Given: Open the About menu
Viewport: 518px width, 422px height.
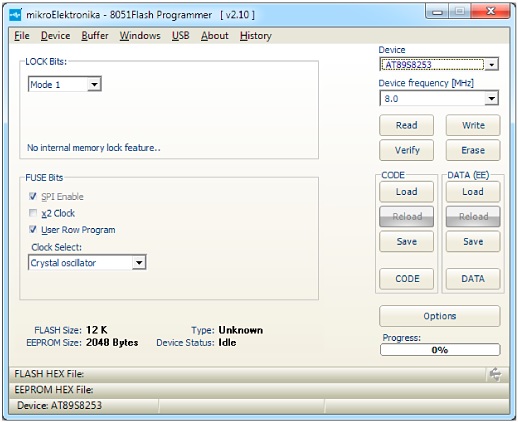Looking at the screenshot, I should coord(215,36).
